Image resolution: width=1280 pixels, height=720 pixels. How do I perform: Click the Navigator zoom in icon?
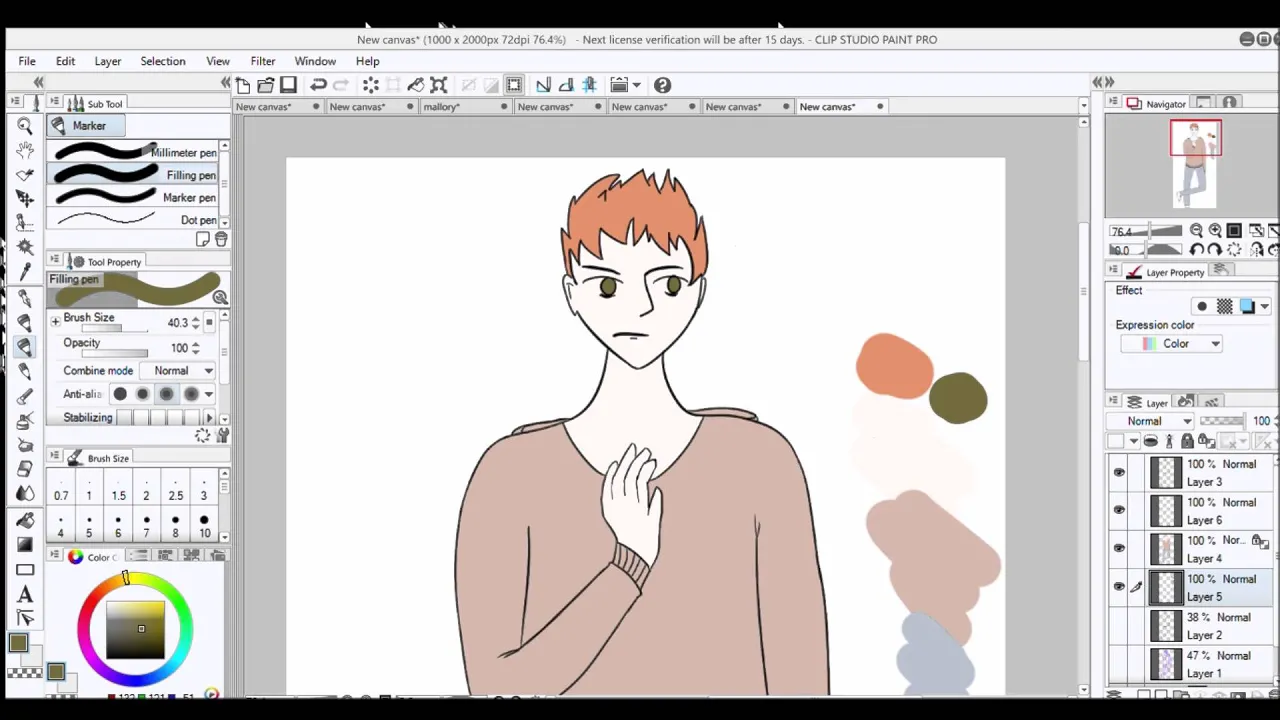1215,231
